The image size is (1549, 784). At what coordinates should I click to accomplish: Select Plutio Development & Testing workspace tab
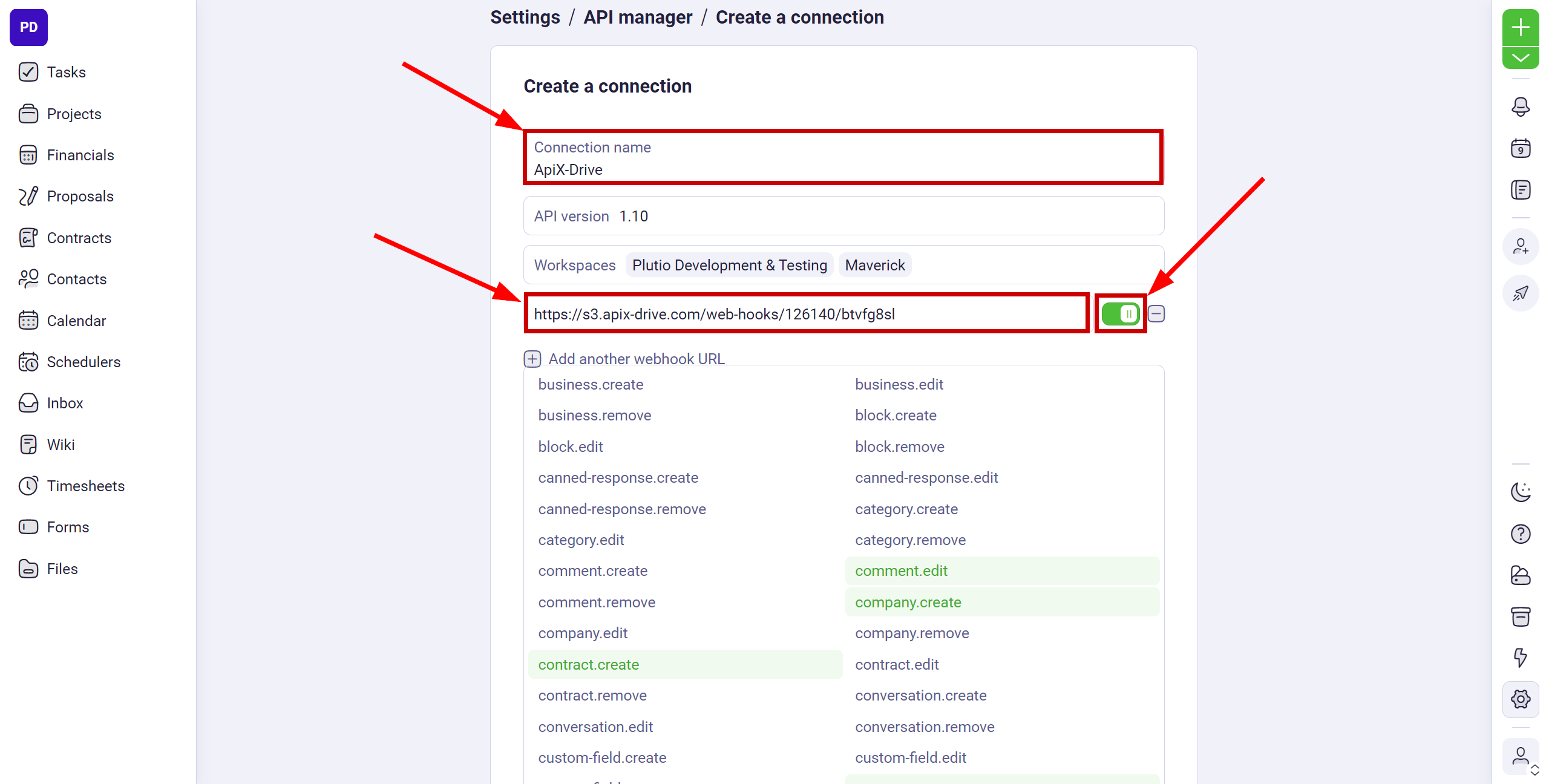(x=730, y=265)
